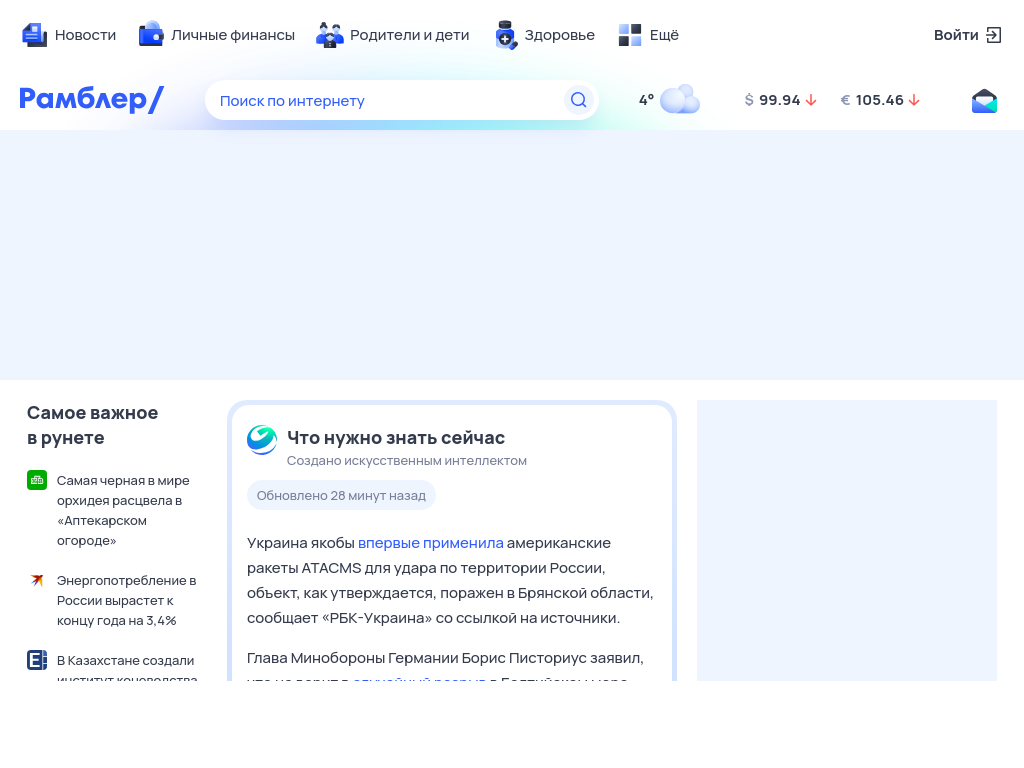Image resolution: width=1024 pixels, height=768 pixels.
Task: Click the Личные финансы wallet icon
Action: [x=151, y=34]
